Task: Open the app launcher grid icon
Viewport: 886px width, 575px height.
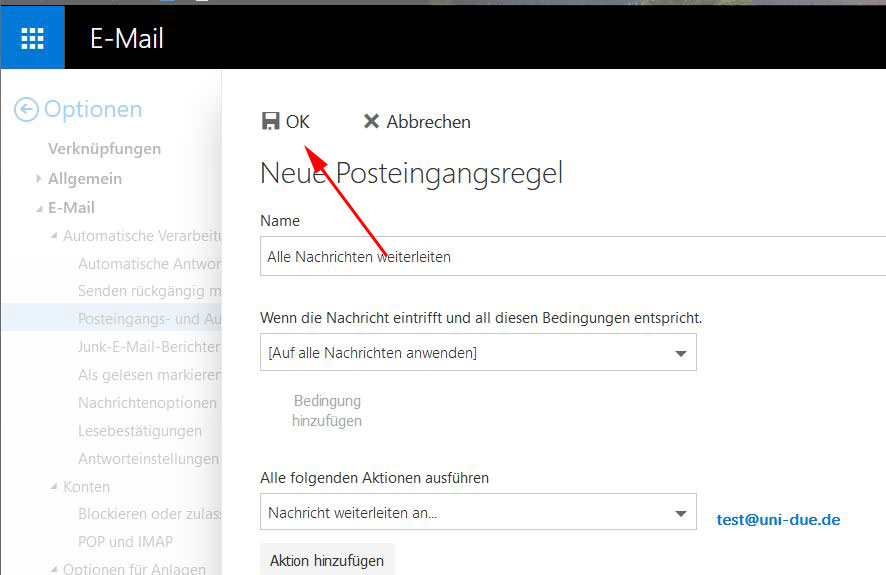Action: (32, 38)
